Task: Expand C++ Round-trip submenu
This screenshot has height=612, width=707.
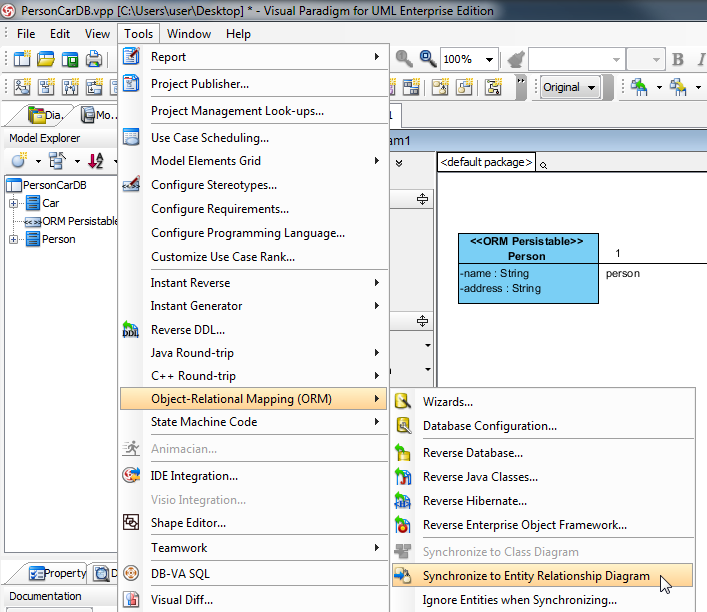Action: (x=376, y=375)
